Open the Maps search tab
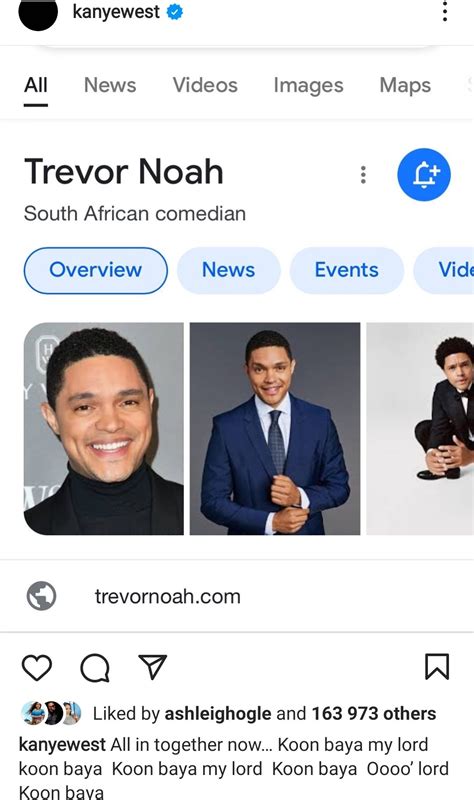Image resolution: width=474 pixels, height=800 pixels. [x=405, y=85]
